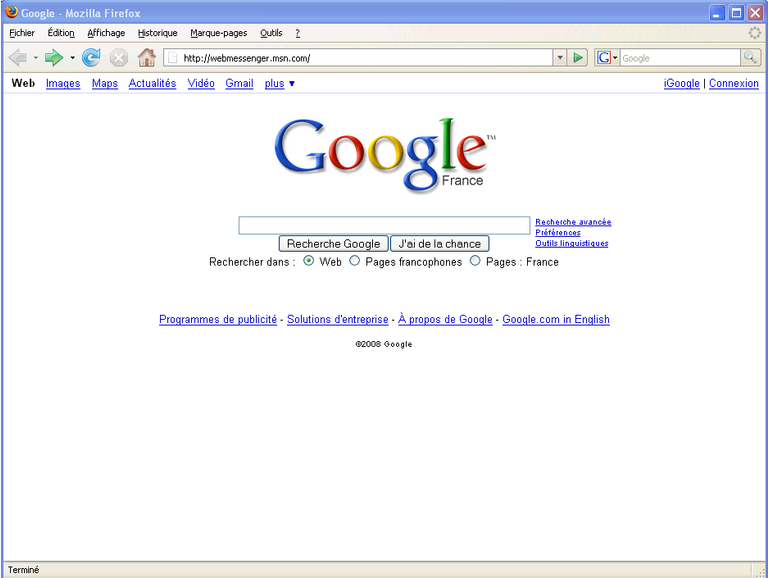Click the green Forward arrow icon
Image resolution: width=768 pixels, height=578 pixels.
pos(54,58)
